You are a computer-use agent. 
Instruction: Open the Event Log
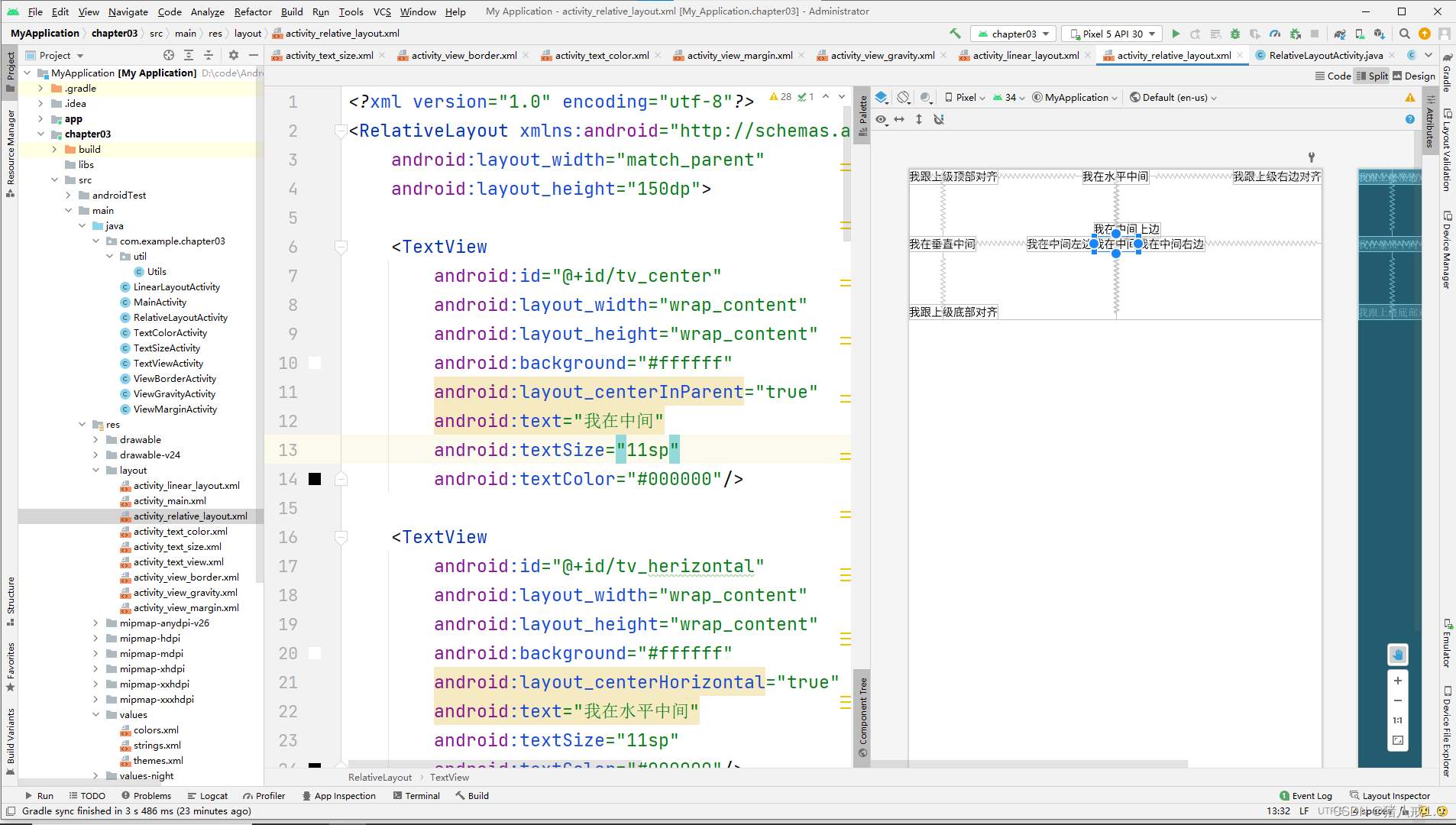click(1306, 795)
